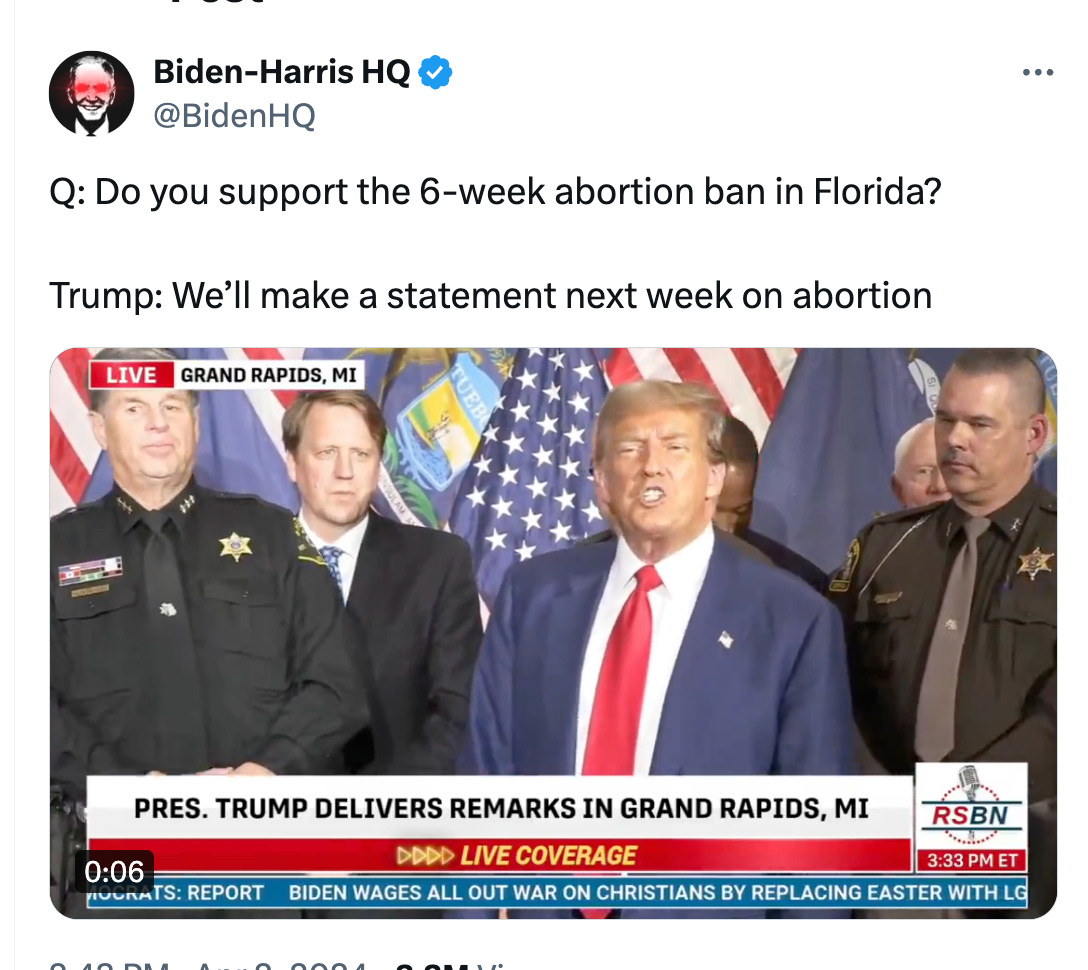Click the bold views count below video
The width and height of the screenshot is (1088, 970).
click(425, 964)
